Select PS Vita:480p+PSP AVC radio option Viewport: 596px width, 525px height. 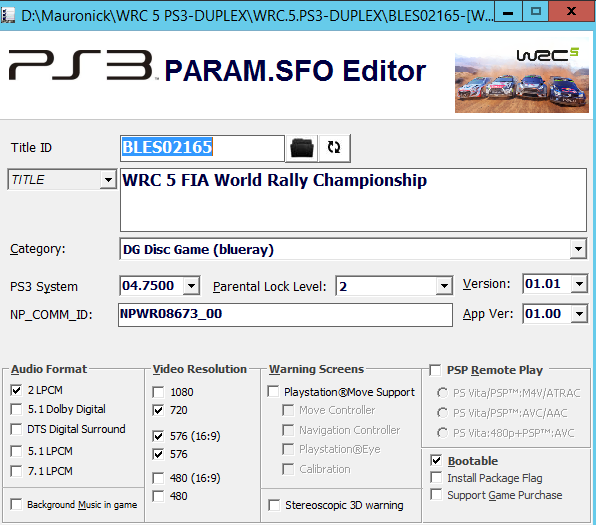[x=442, y=433]
